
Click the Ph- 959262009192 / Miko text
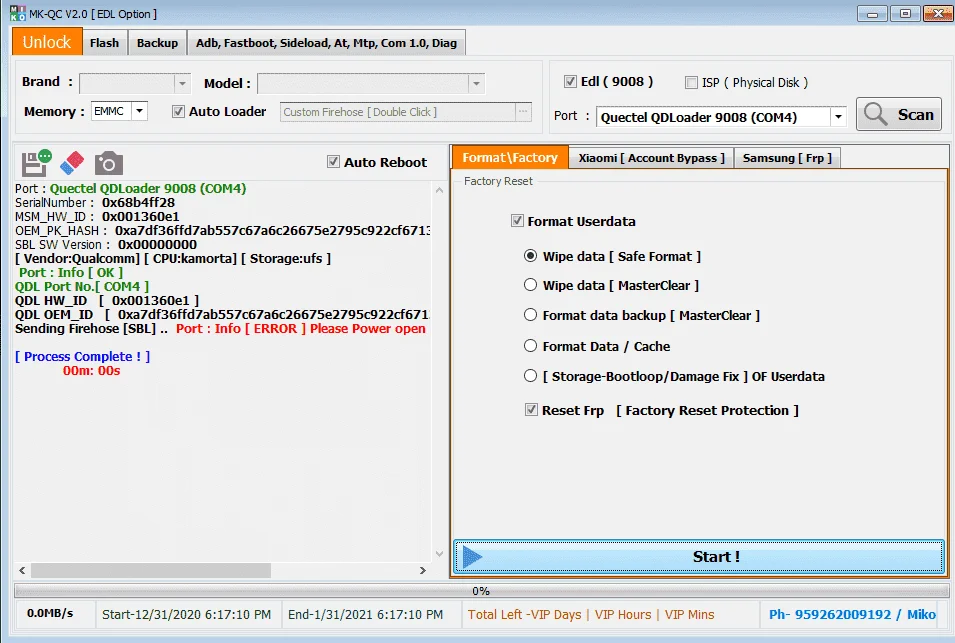(852, 614)
